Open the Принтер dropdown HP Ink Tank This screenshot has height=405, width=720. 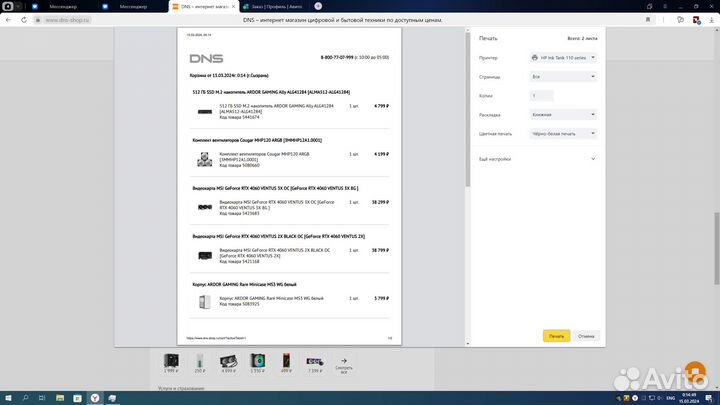(563, 58)
